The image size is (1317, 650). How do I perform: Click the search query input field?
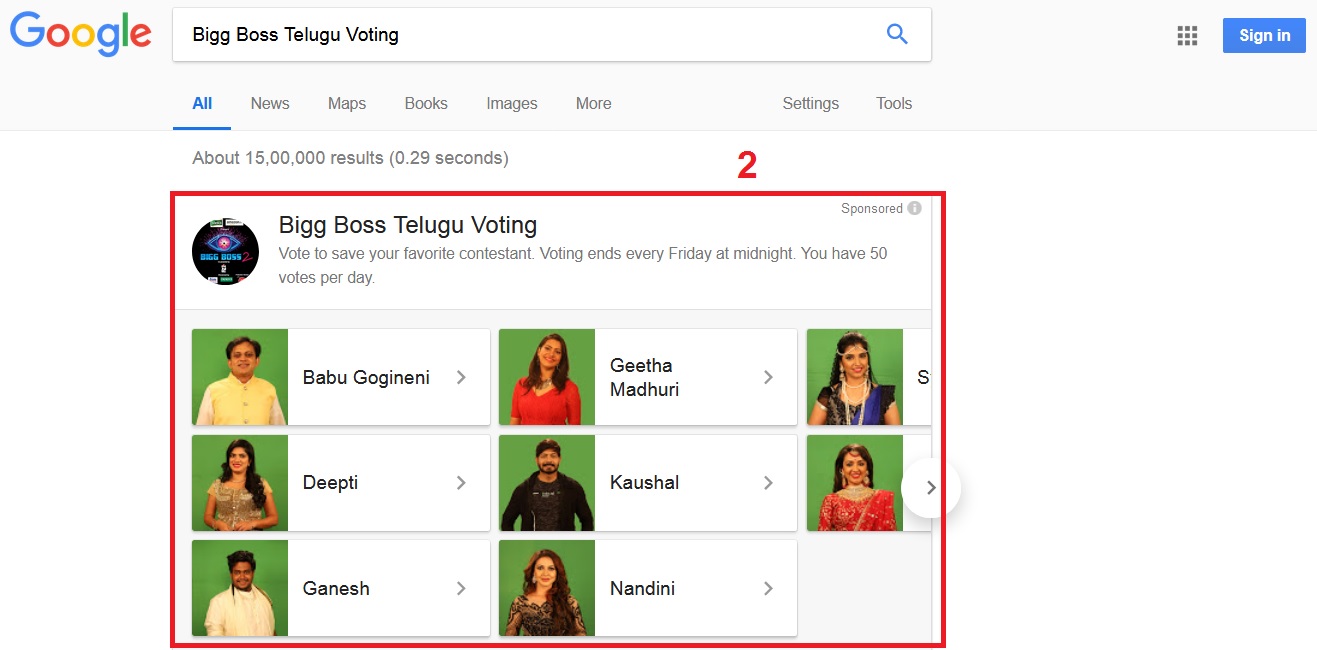point(520,35)
